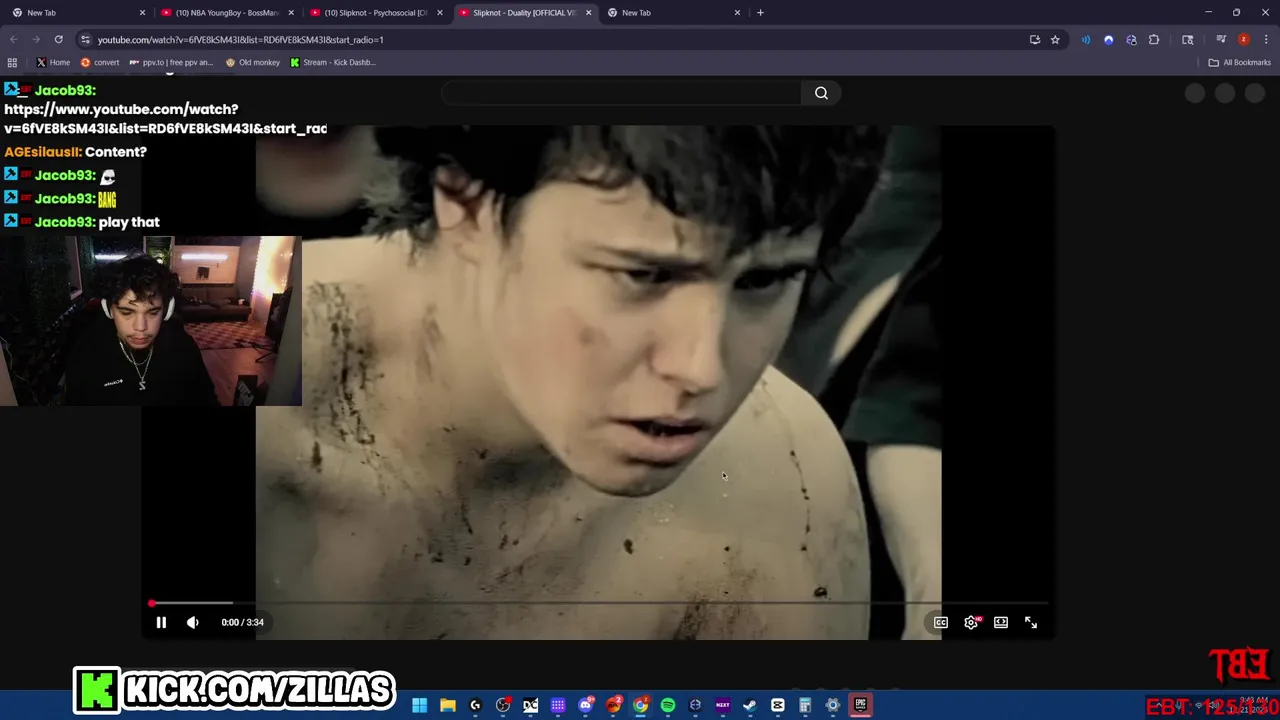Open the Chrome apps grid shortcut
Image resolution: width=1280 pixels, height=720 pixels.
point(12,62)
